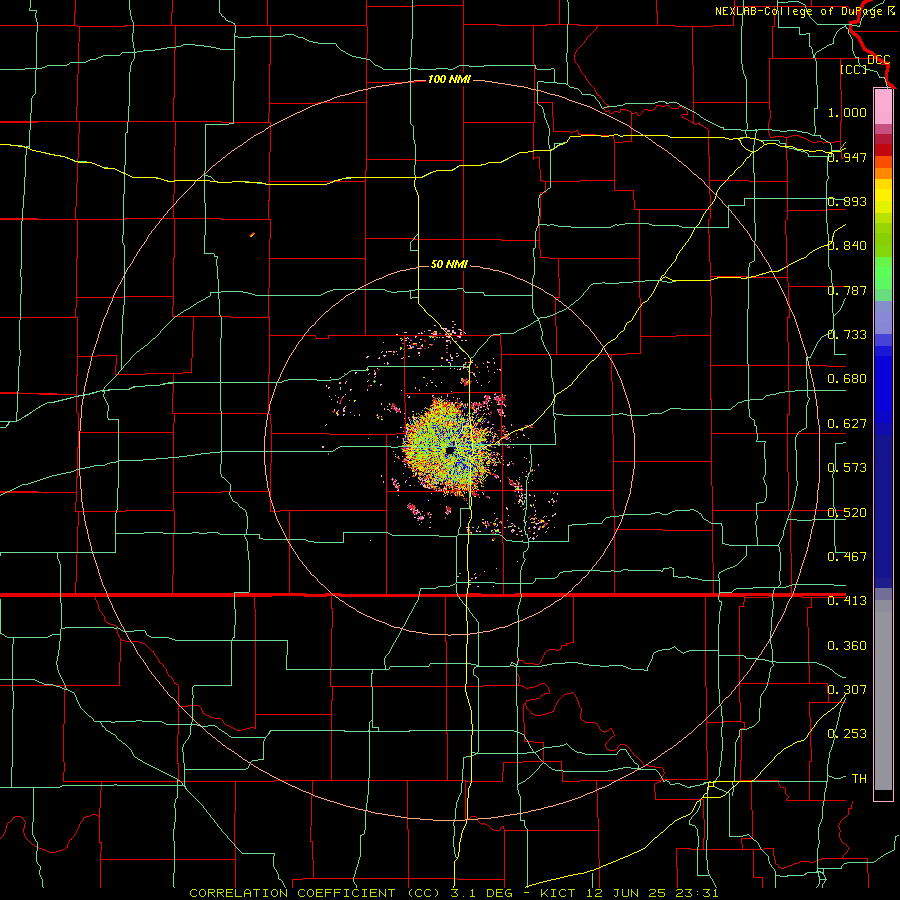
Task: Click the 50 NMI range ring label
Action: (449, 265)
